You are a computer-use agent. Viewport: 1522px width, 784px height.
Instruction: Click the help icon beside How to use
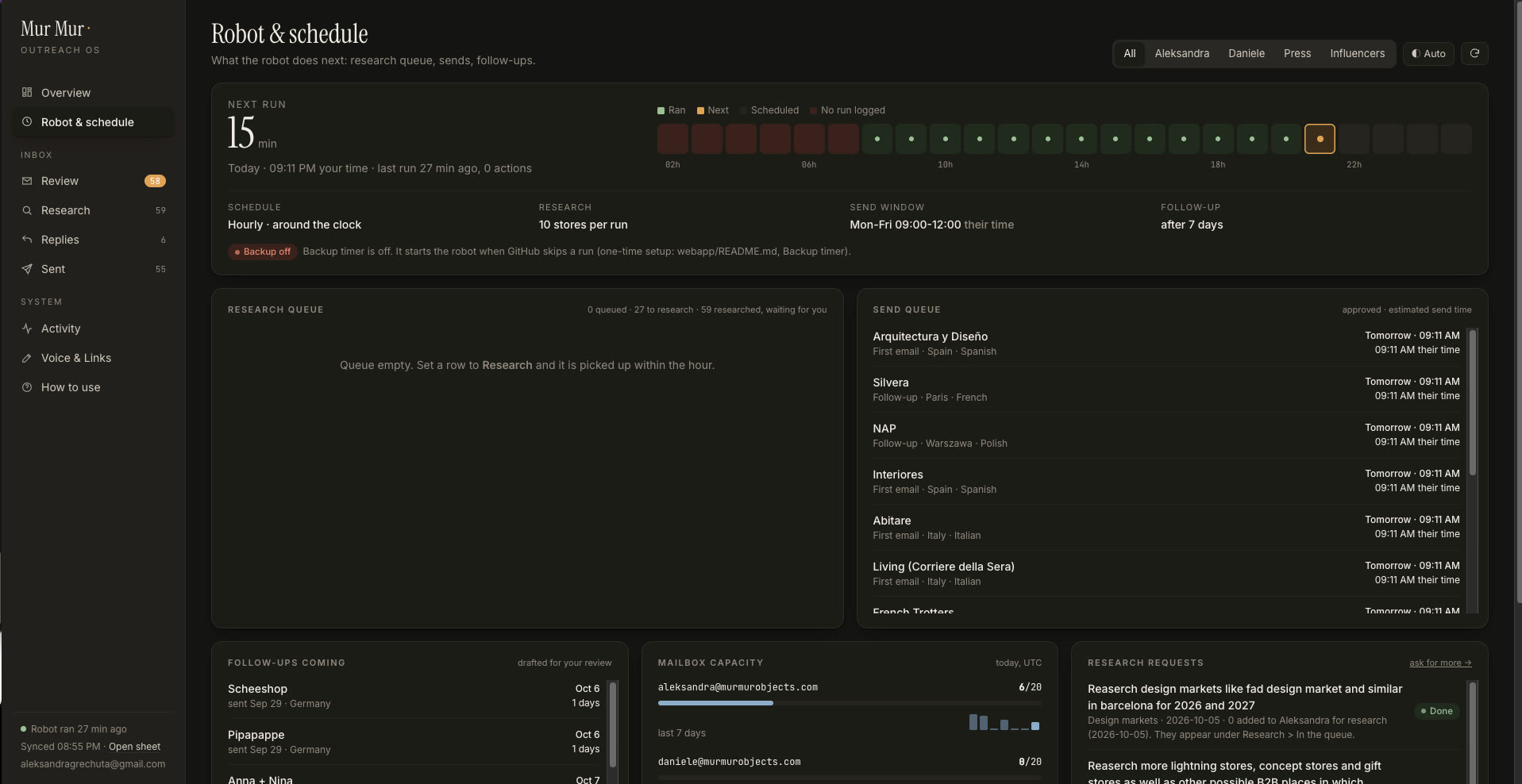coord(27,387)
